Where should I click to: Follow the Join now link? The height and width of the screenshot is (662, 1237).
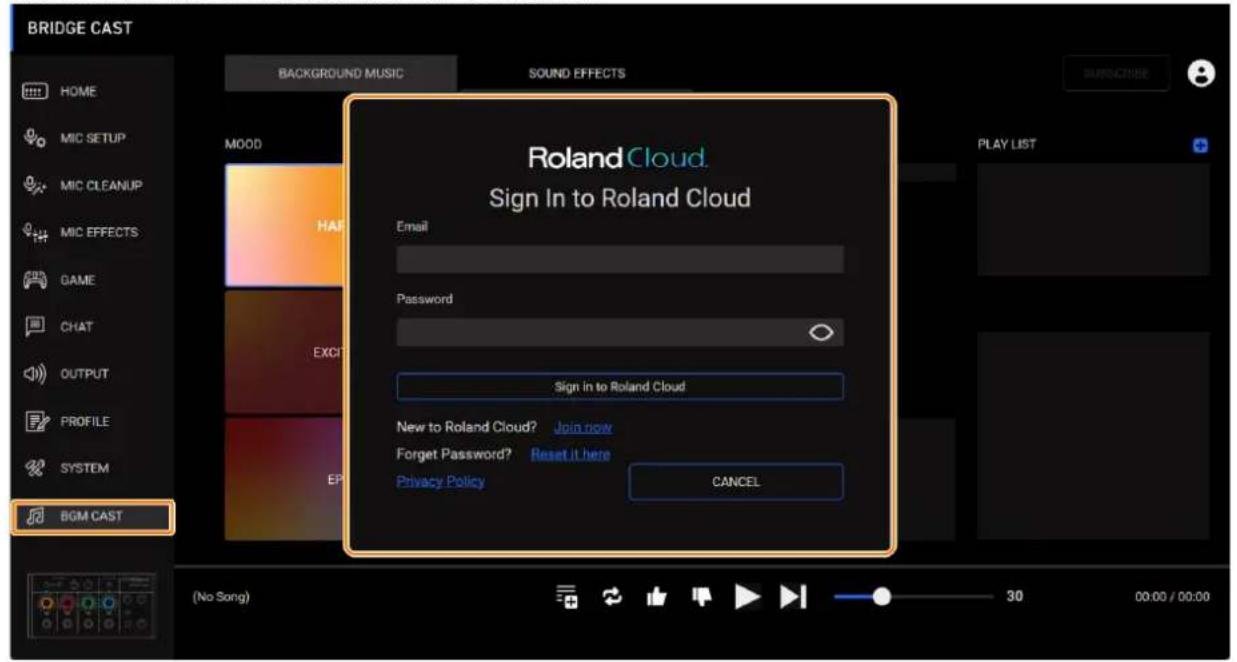pos(582,427)
